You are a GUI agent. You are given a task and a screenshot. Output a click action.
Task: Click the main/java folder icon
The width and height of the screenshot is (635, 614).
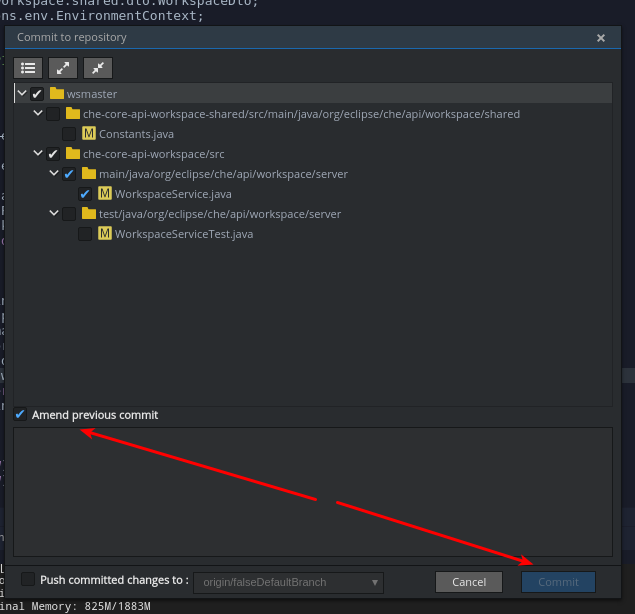(89, 173)
